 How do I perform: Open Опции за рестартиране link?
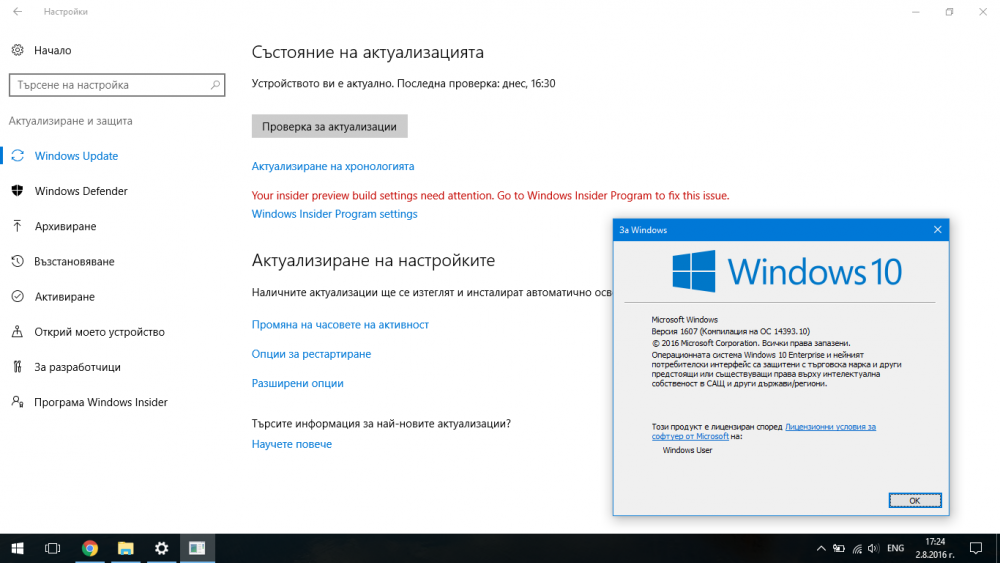pos(311,353)
